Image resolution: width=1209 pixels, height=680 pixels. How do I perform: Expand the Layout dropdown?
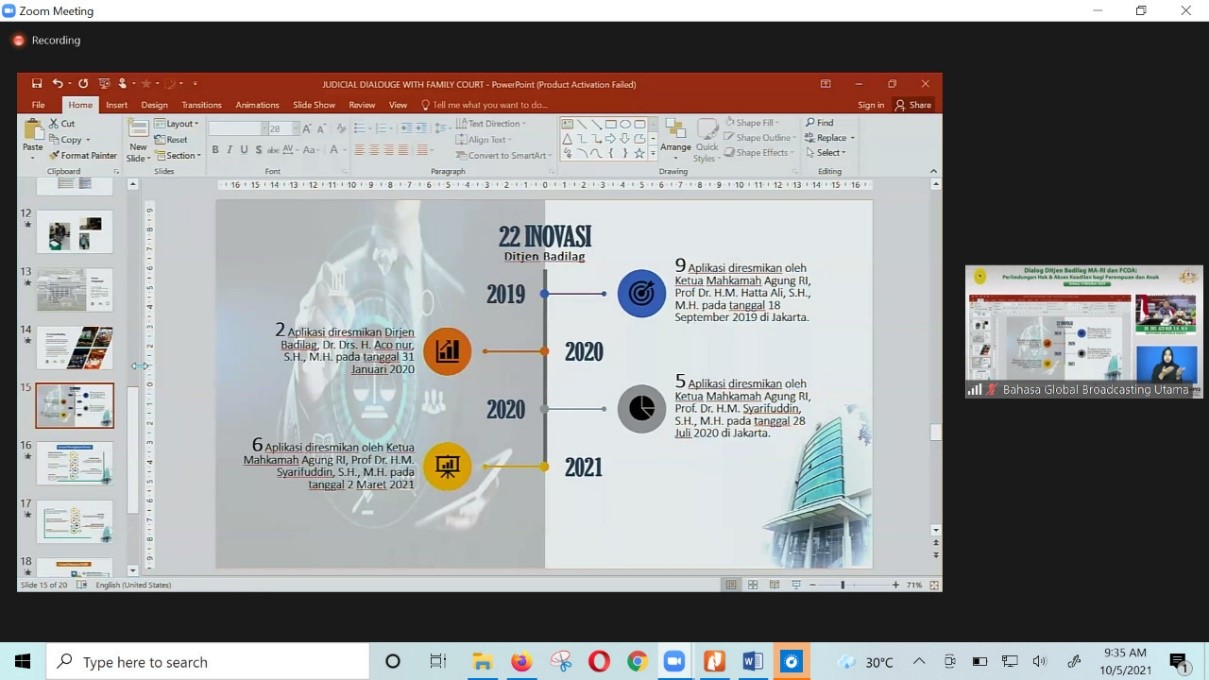pyautogui.click(x=177, y=124)
